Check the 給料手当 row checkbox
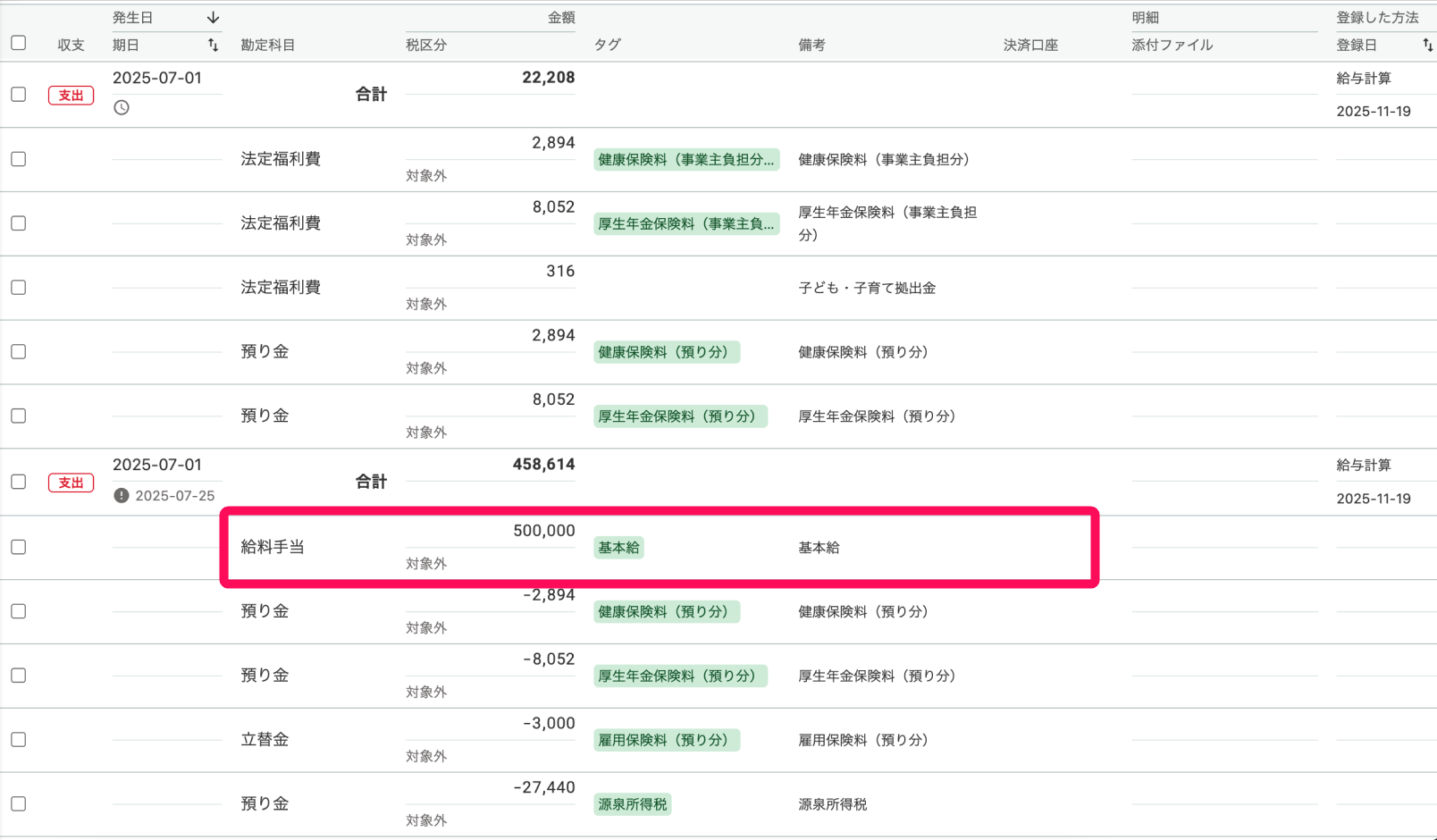The image size is (1437, 840). coord(19,547)
